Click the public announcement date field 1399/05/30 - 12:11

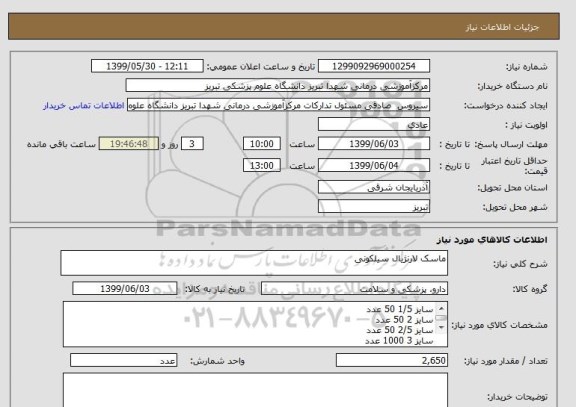(x=147, y=66)
